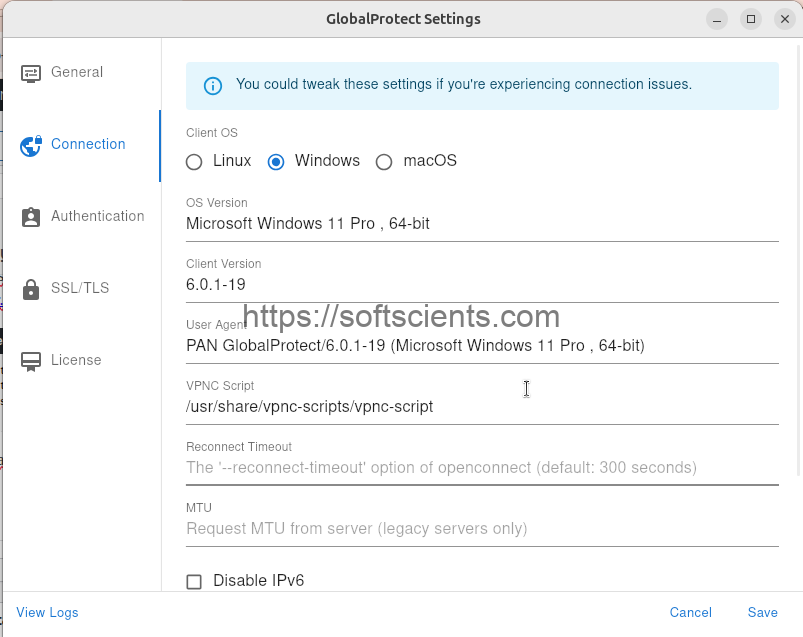Open General settings via its icon

click(x=31, y=73)
